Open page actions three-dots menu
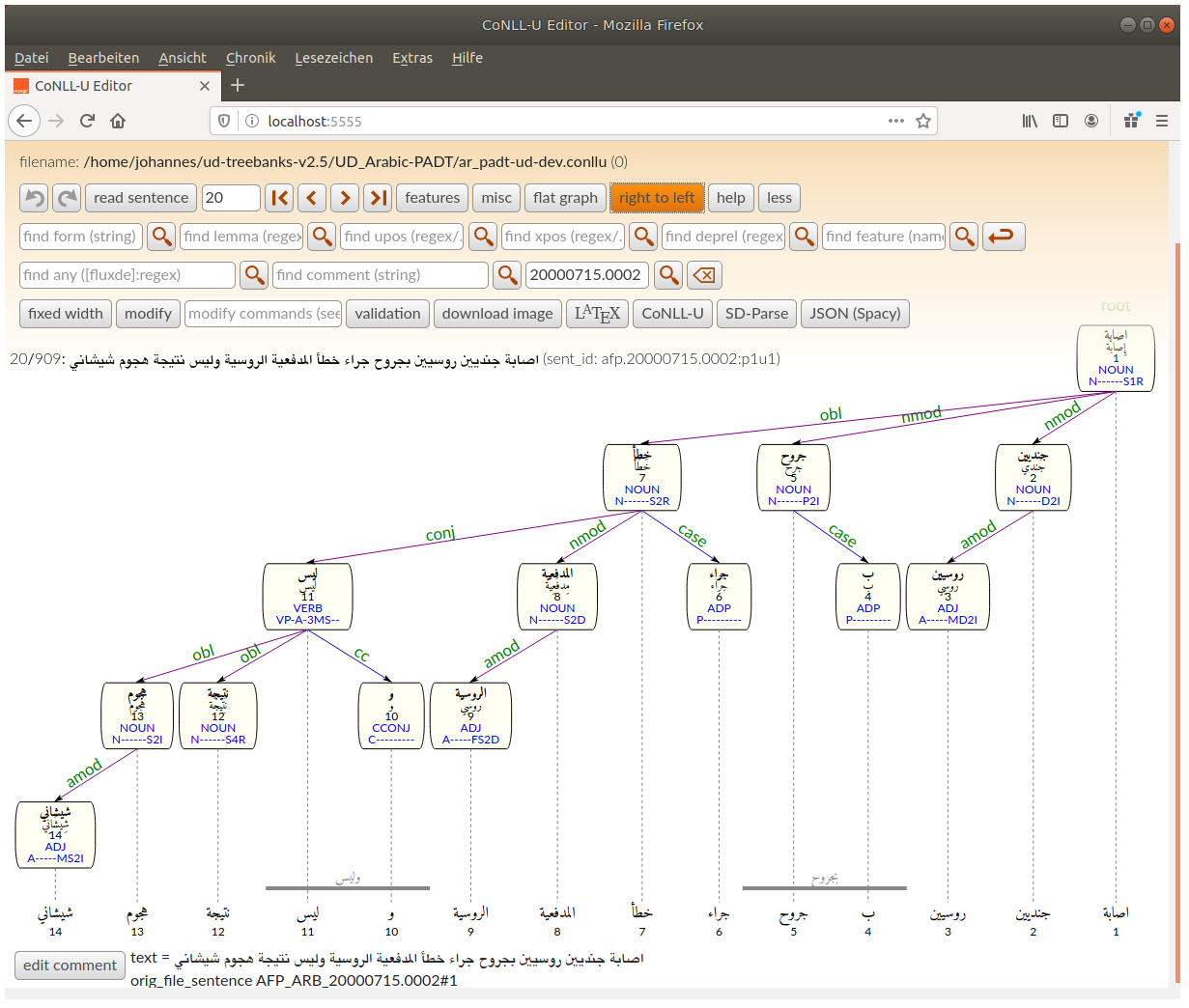1189x1008 pixels. (896, 121)
